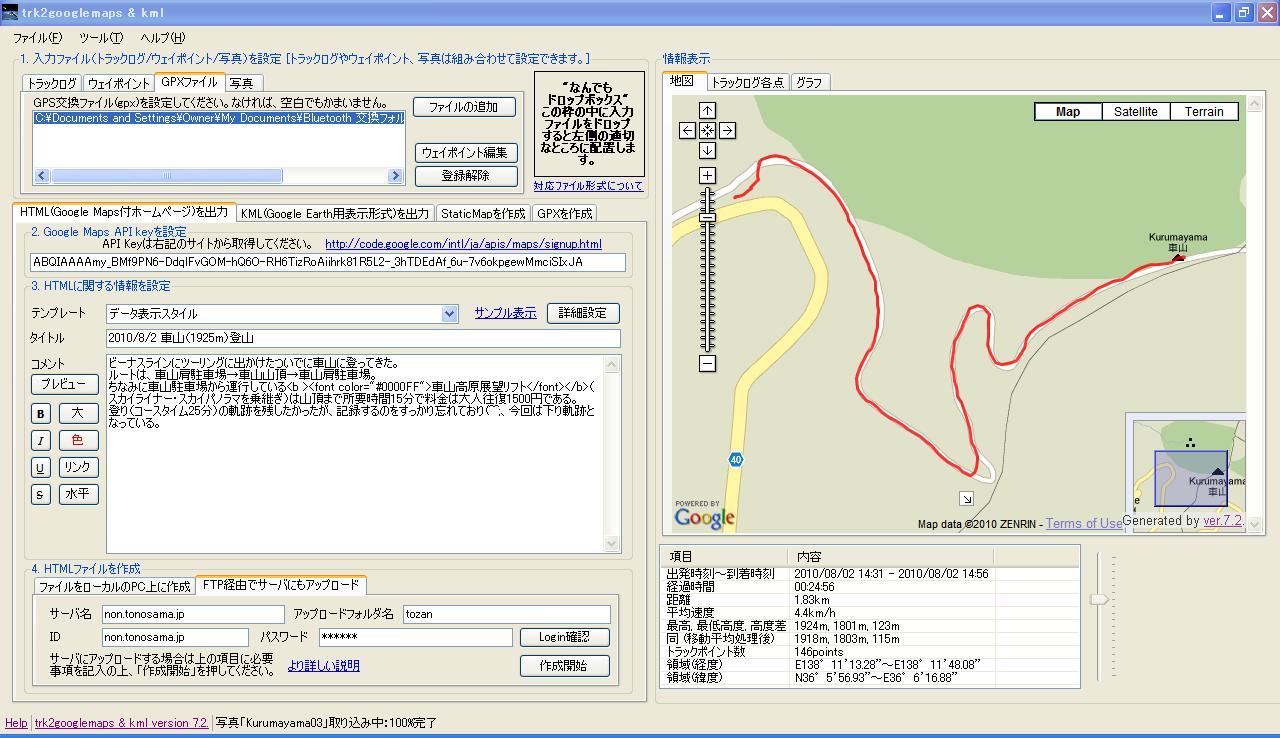
Task: Switch to the グラフ tab
Action: 810,83
